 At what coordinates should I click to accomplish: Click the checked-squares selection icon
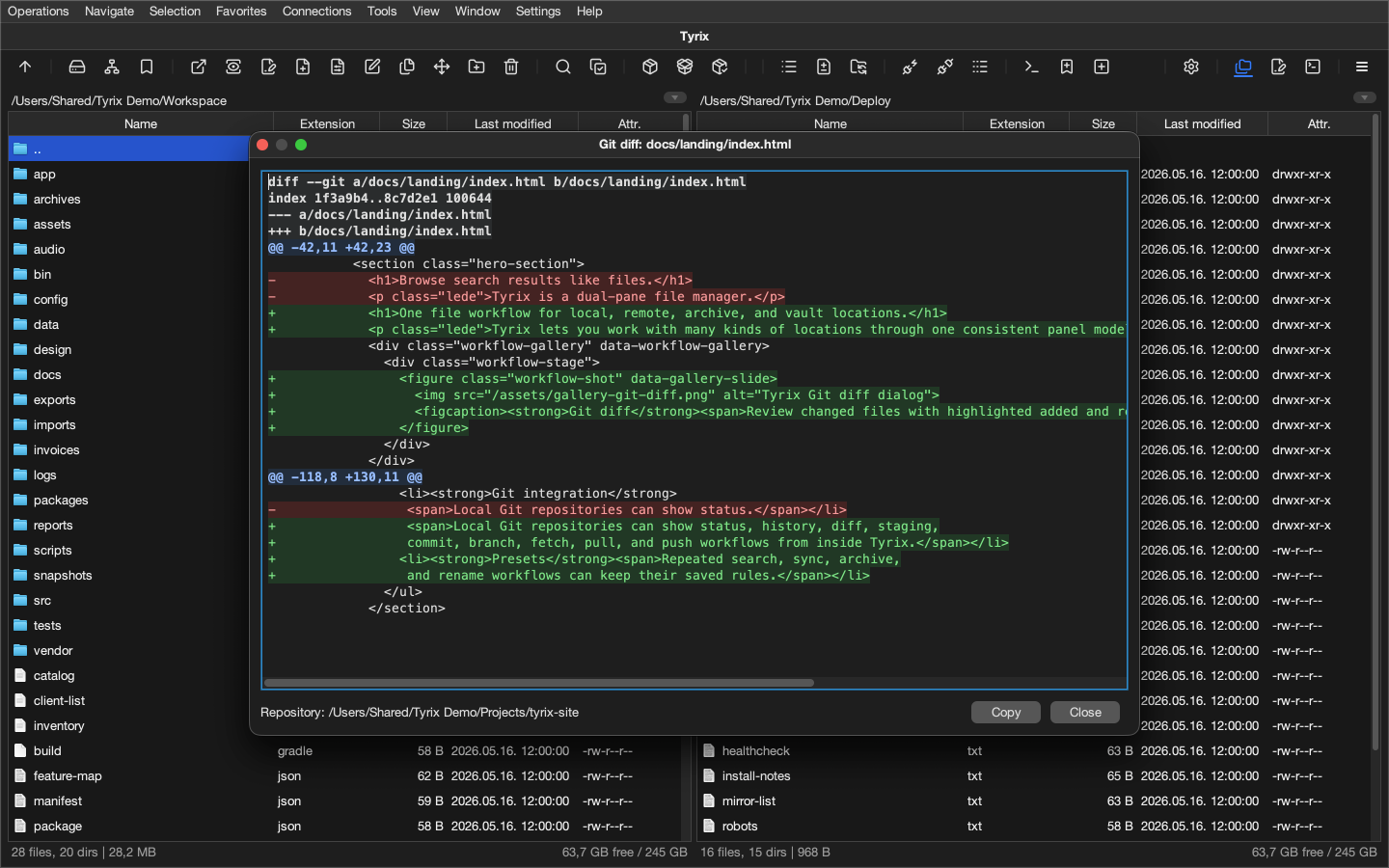598,67
